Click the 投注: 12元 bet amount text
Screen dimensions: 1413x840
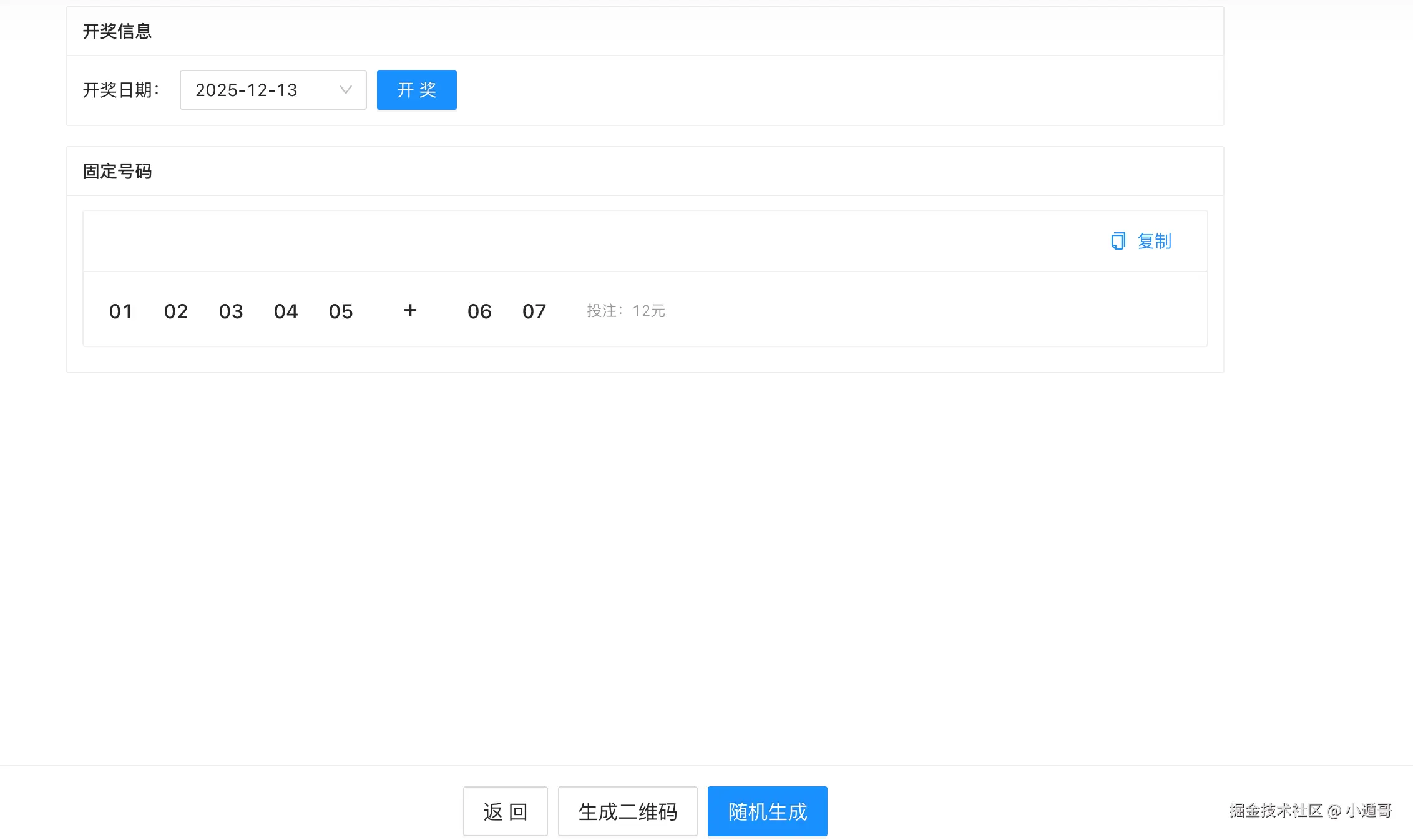(625, 311)
